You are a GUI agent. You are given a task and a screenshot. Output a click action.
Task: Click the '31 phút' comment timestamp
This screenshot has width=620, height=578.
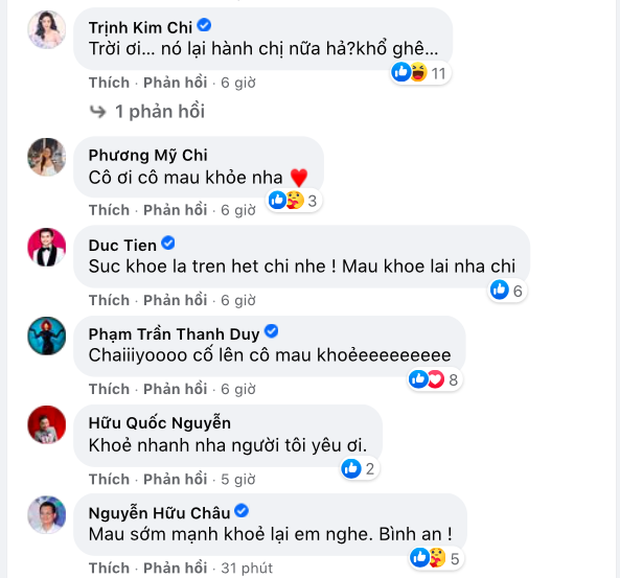pos(246,568)
